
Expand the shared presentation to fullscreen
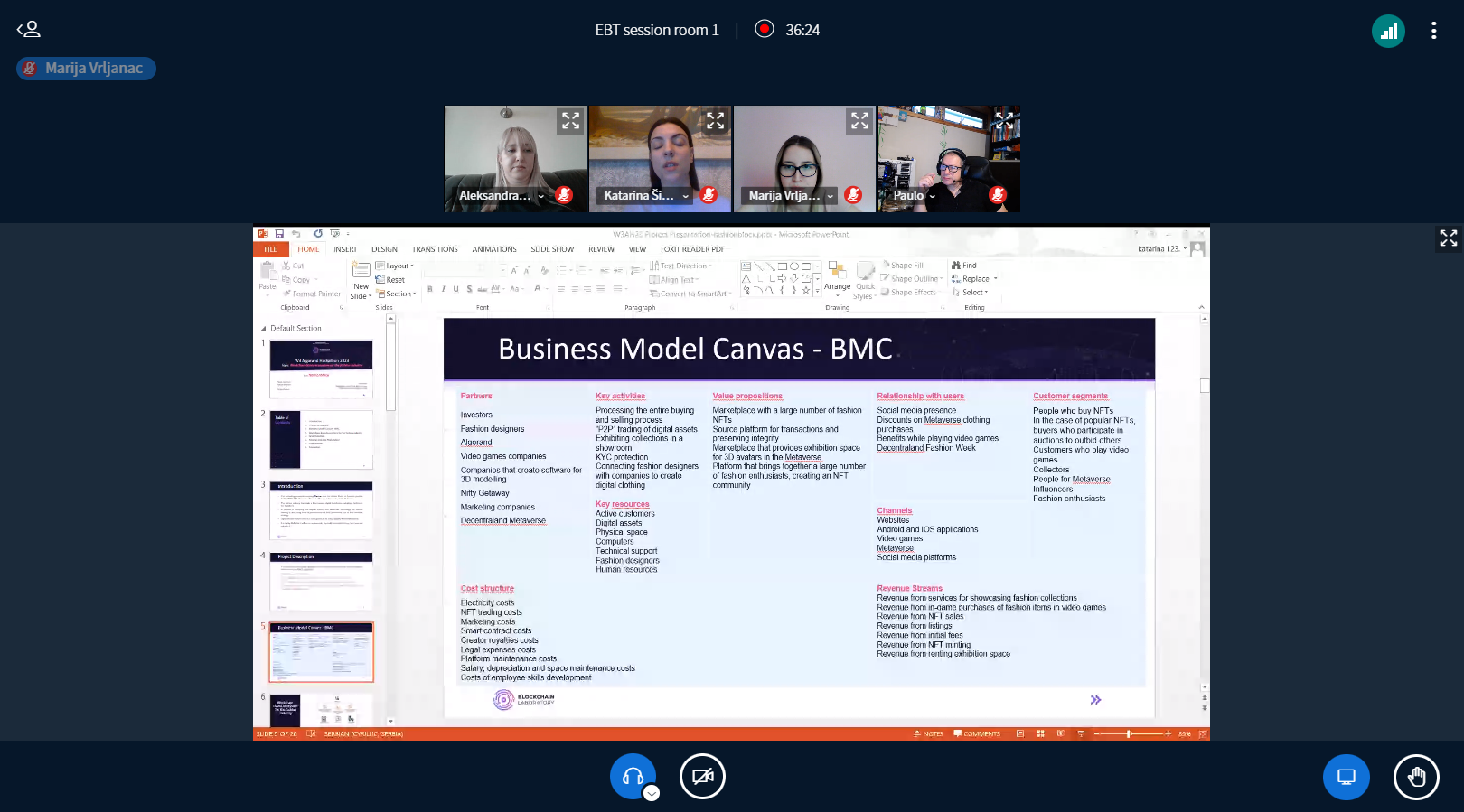[1448, 238]
